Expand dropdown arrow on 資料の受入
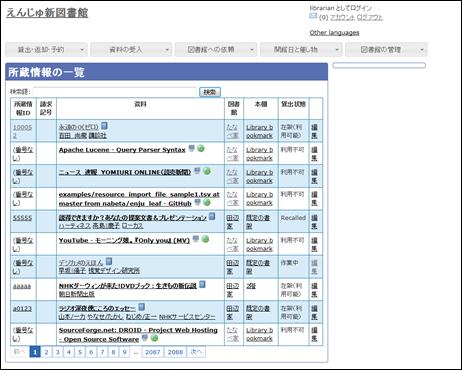The image size is (462, 370). [167, 50]
